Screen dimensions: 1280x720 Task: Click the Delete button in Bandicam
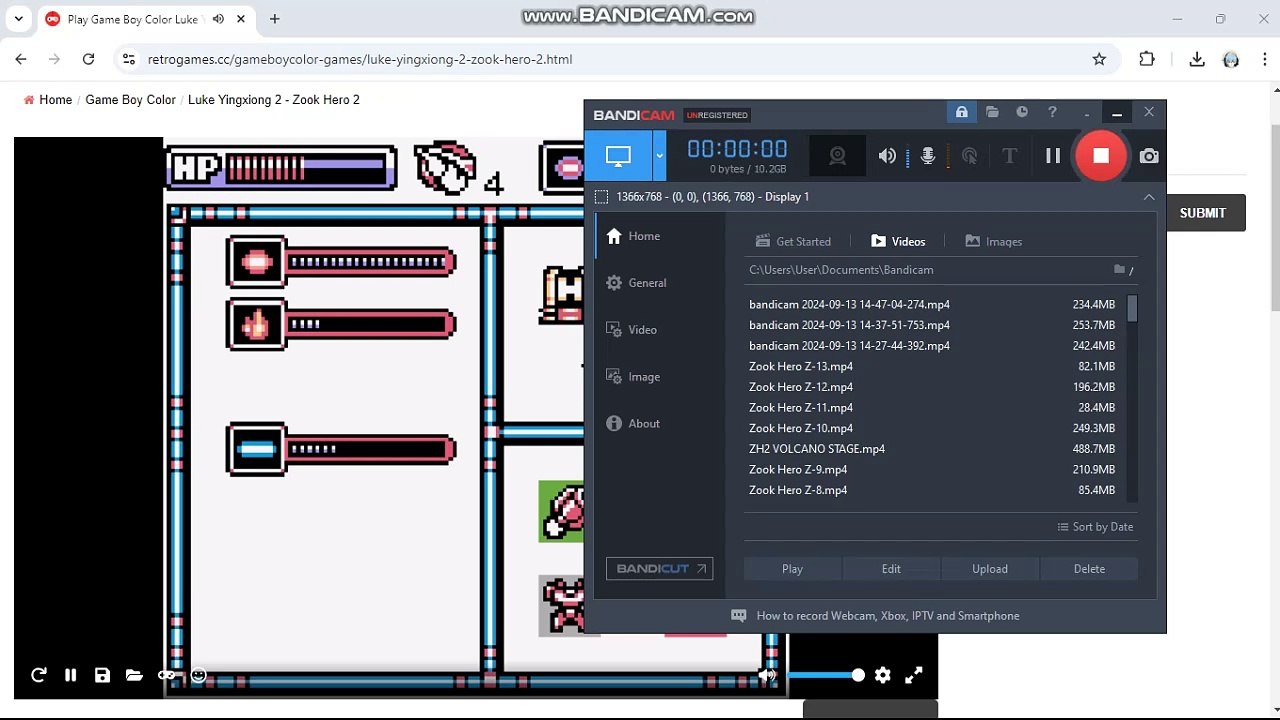pyautogui.click(x=1089, y=569)
